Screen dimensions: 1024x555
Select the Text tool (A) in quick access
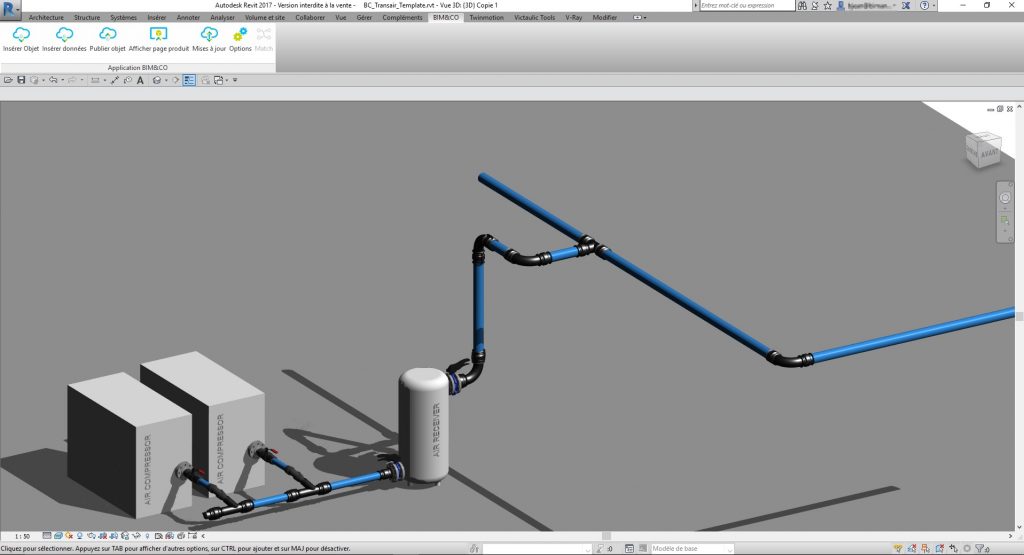140,80
